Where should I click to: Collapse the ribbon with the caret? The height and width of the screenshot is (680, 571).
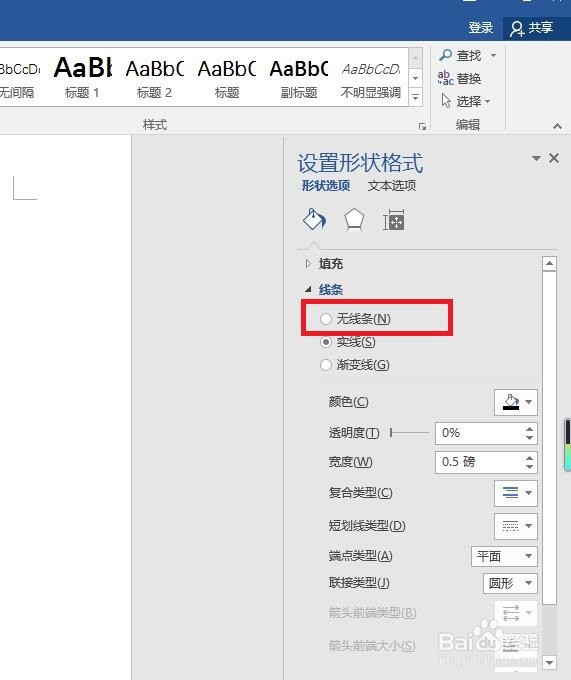tap(558, 126)
